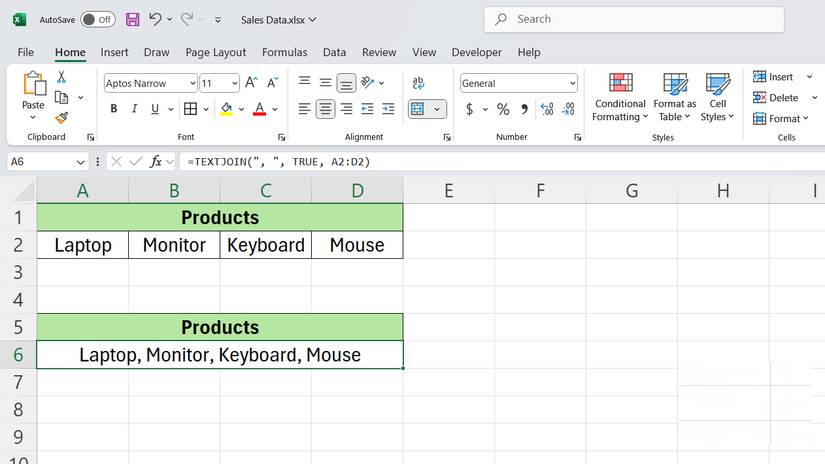825x464 pixels.
Task: Apply red Font Color
Action: pos(259,109)
